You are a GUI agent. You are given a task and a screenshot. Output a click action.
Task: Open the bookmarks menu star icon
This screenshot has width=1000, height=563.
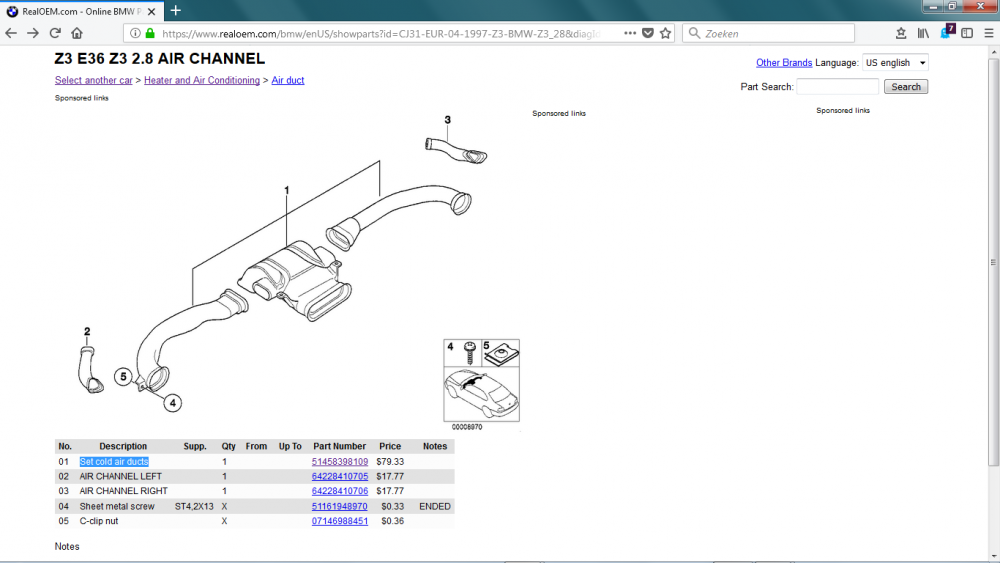tap(901, 33)
